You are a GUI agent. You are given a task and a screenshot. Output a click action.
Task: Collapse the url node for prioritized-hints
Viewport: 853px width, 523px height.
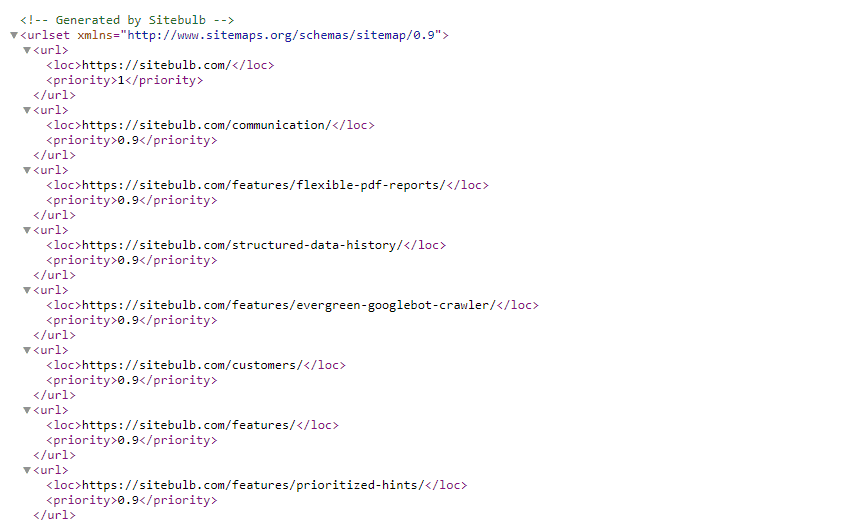(27, 470)
